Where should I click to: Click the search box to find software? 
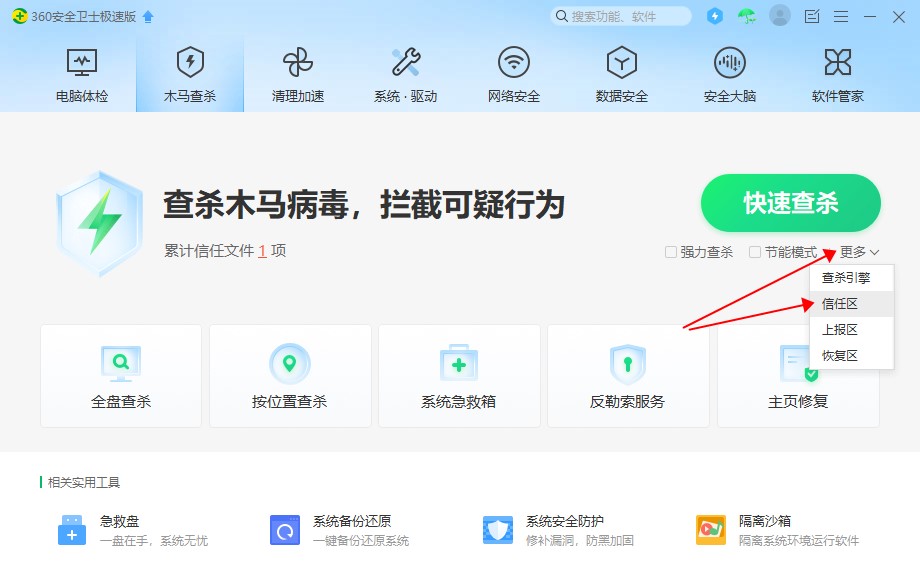click(620, 16)
